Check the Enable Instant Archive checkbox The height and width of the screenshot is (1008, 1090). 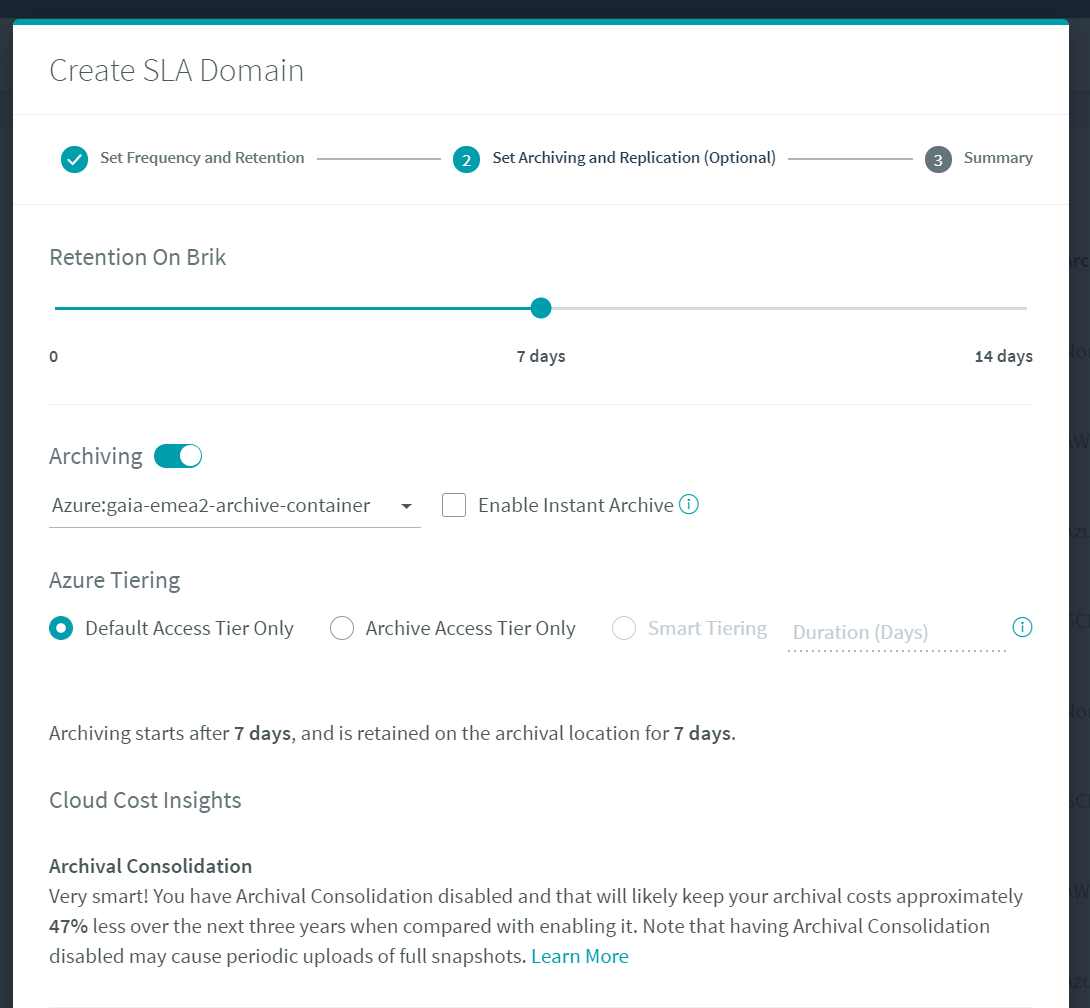pyautogui.click(x=454, y=505)
